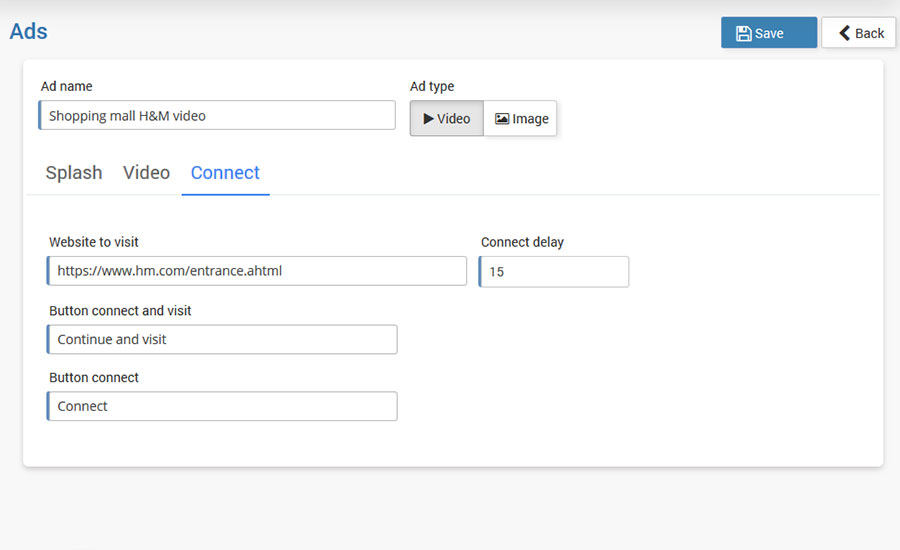Go back with the Back button
Image resolution: width=900 pixels, height=550 pixels.
[859, 33]
